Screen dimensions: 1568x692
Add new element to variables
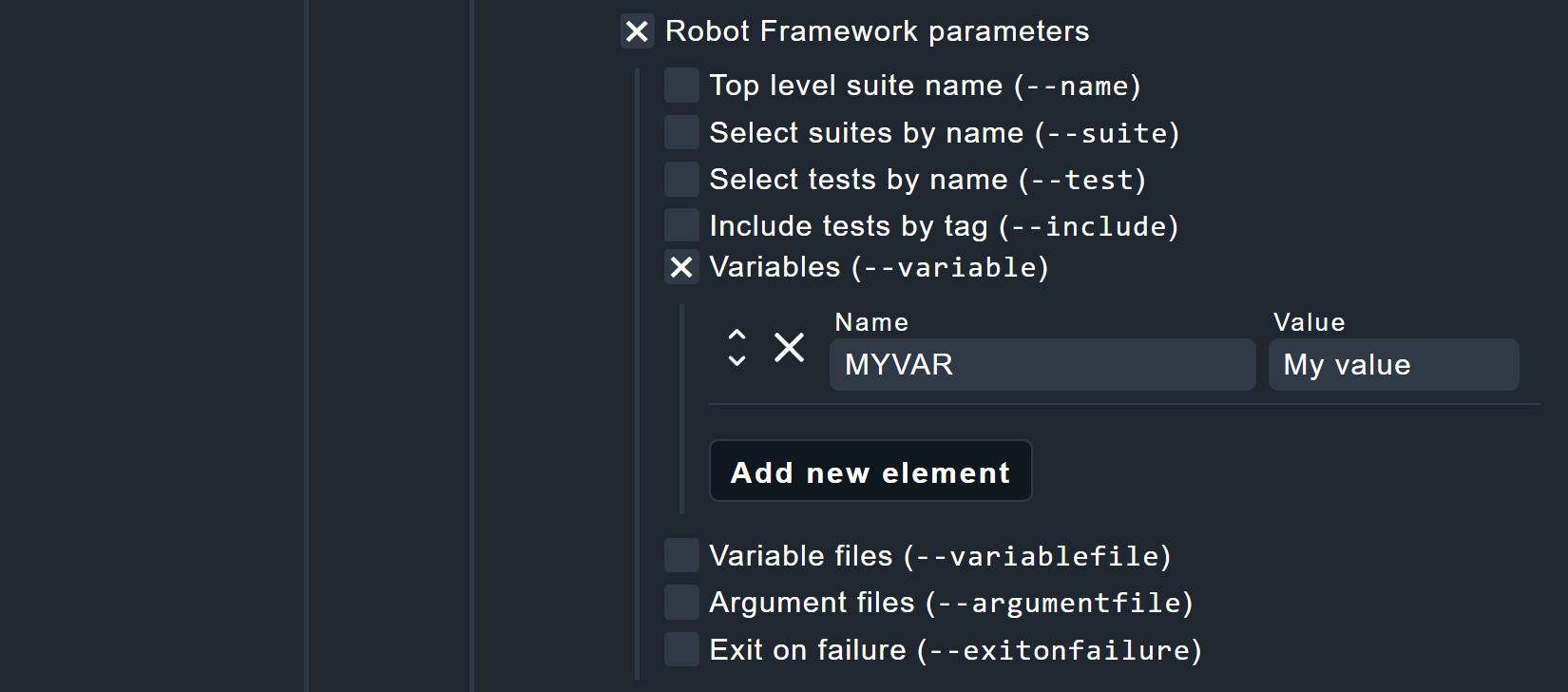tap(870, 471)
